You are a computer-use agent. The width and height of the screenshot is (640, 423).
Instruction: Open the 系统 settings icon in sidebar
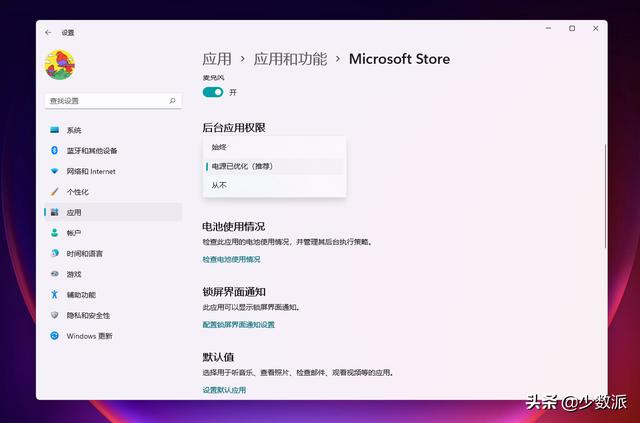point(54,130)
